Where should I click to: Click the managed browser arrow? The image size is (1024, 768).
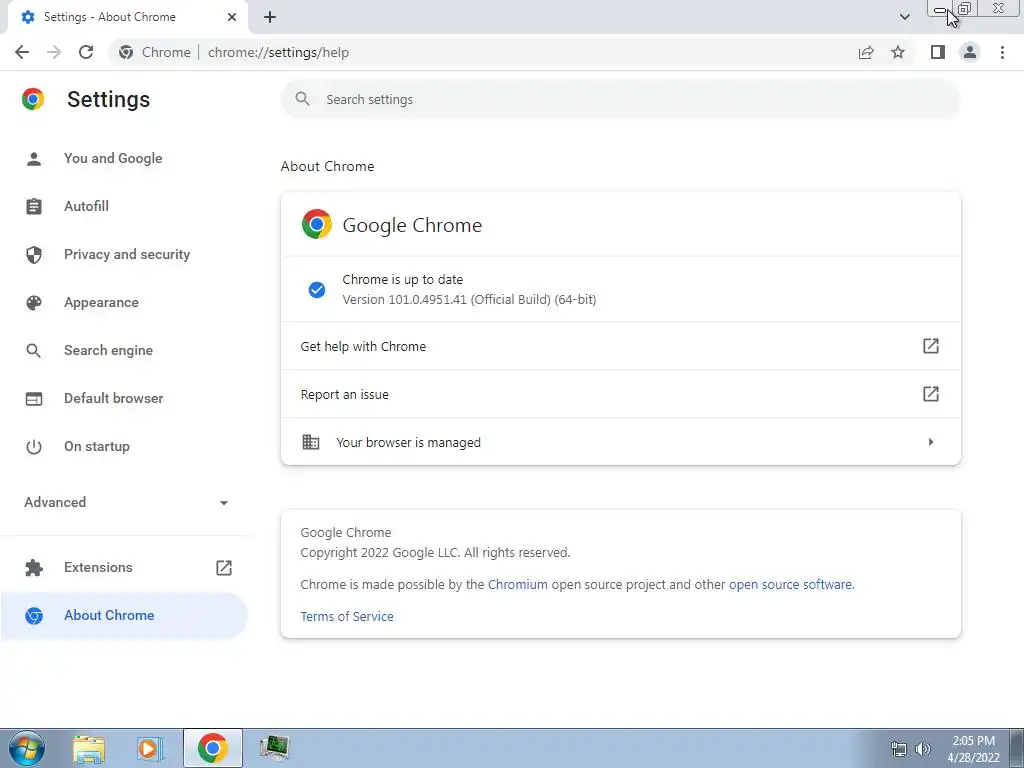(931, 442)
